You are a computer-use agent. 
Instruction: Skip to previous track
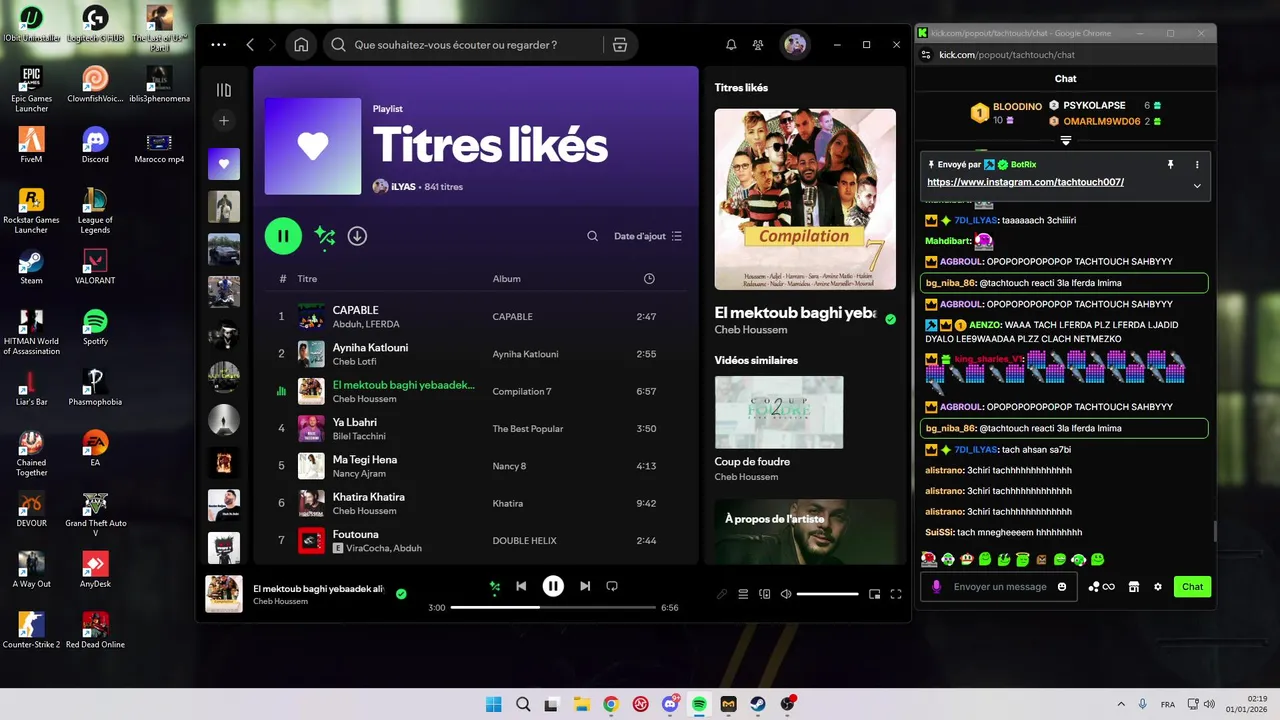pos(521,586)
